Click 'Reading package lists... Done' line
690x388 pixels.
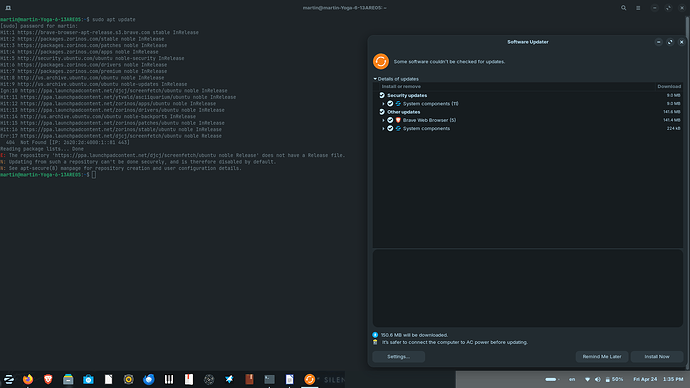[42, 149]
